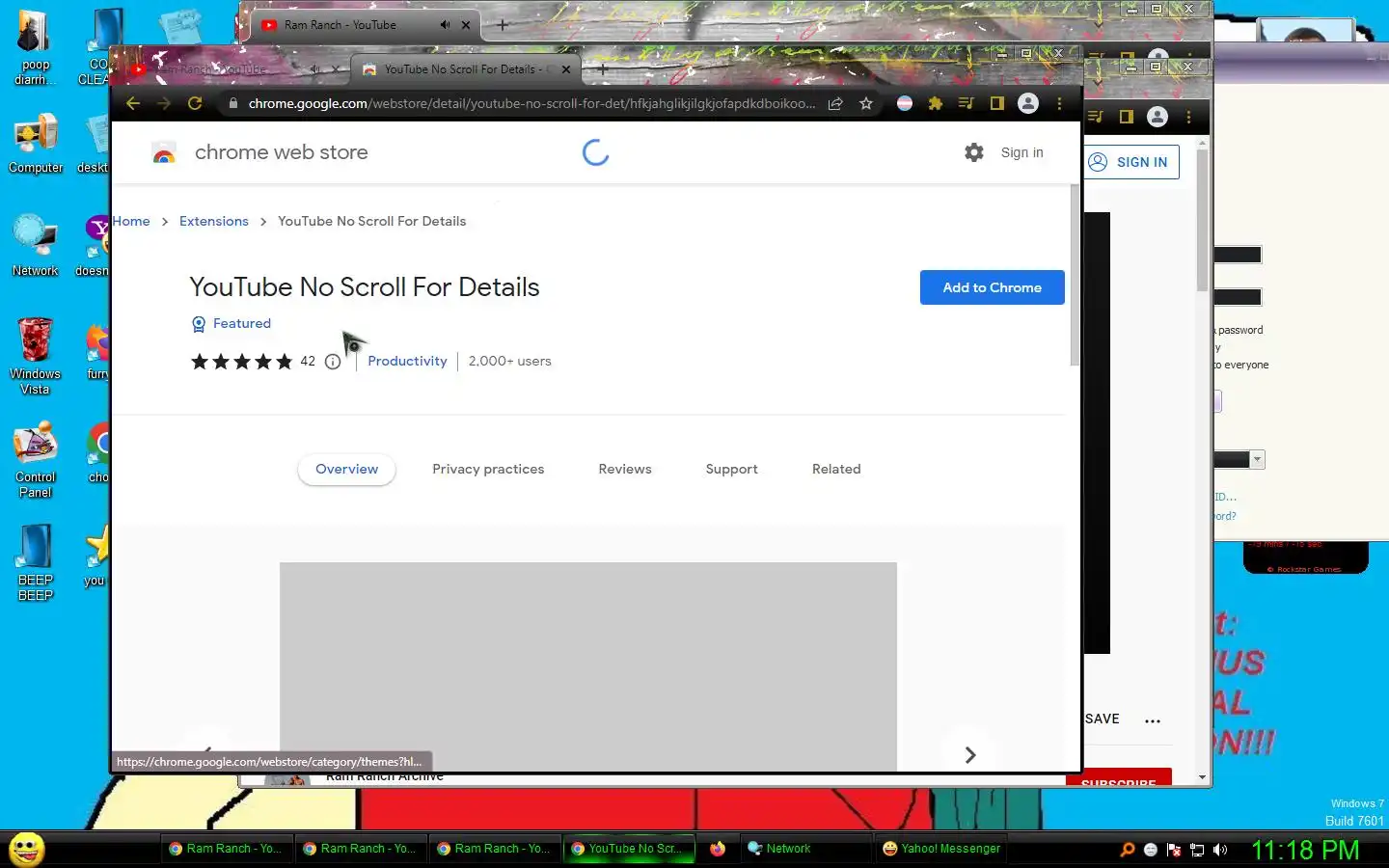
Task: Open the three-dot Chrome menu in front window
Action: coord(1059,103)
